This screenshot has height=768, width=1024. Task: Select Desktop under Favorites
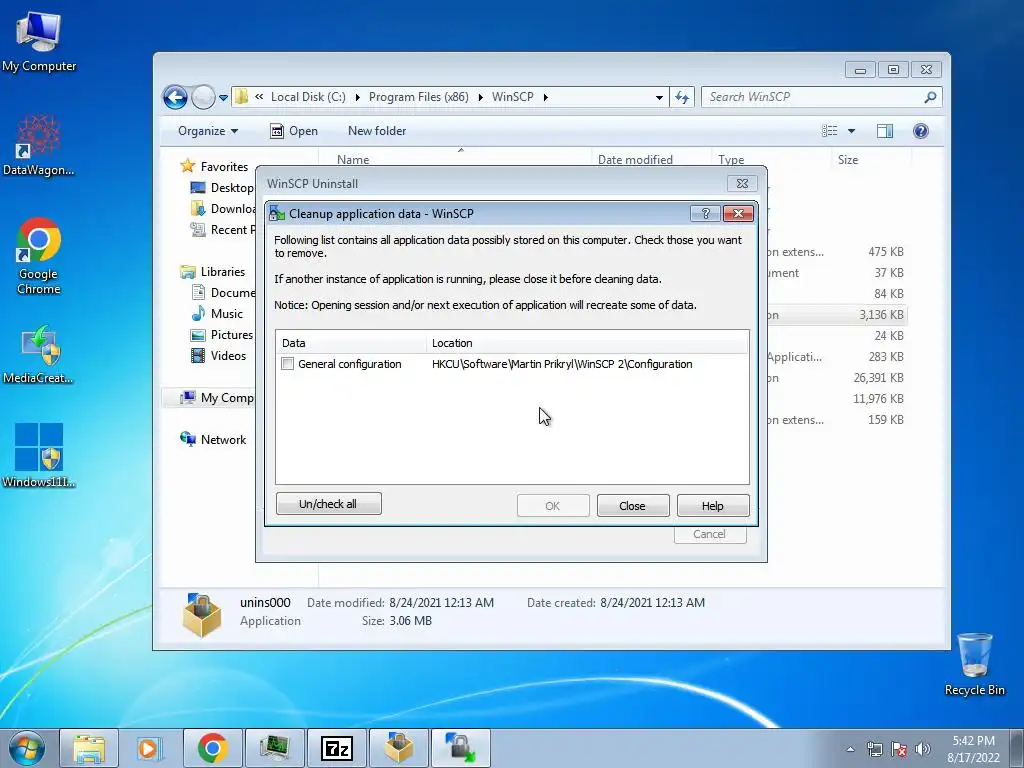pyautogui.click(x=222, y=187)
